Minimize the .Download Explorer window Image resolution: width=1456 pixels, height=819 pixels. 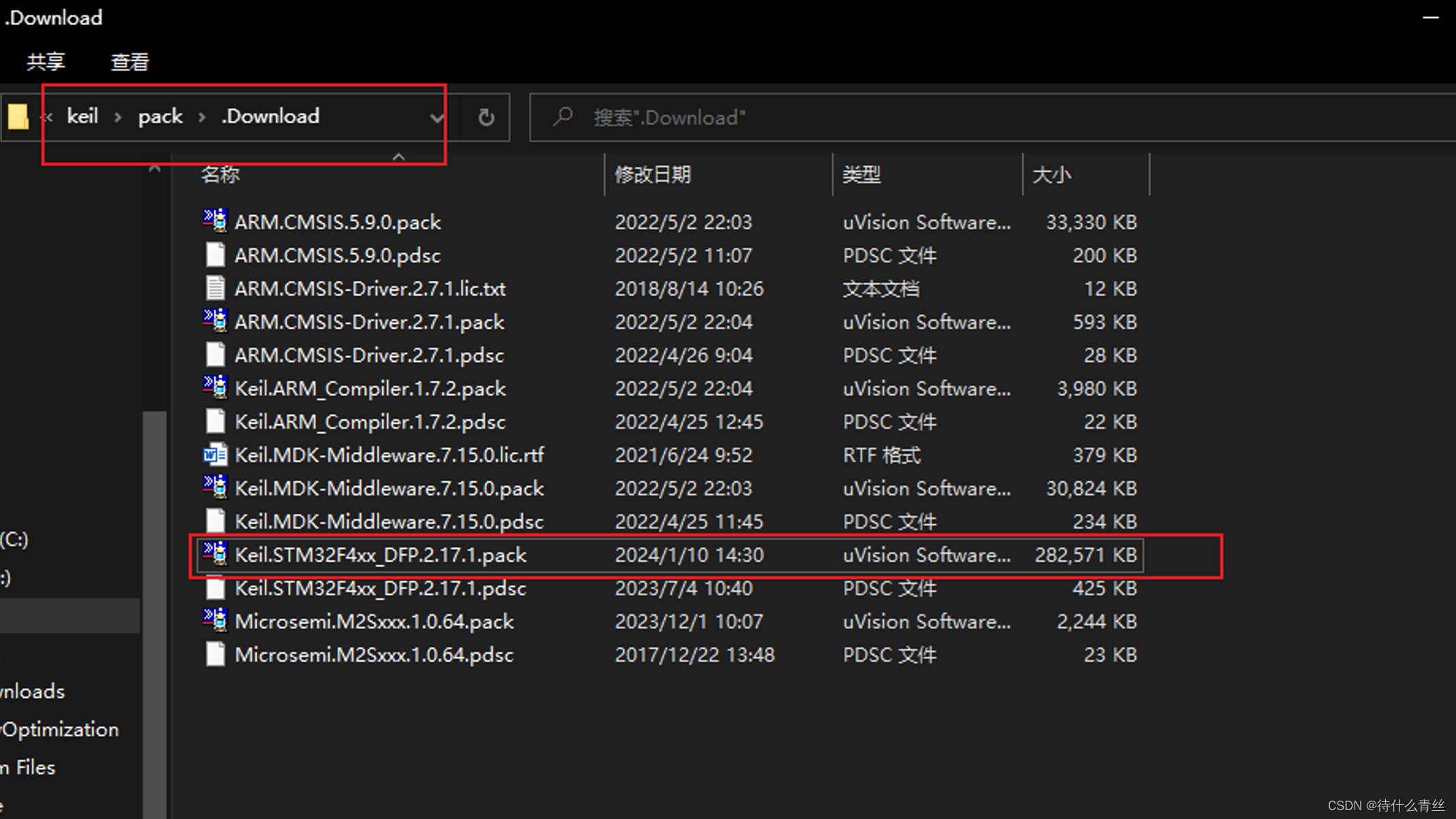1430,18
